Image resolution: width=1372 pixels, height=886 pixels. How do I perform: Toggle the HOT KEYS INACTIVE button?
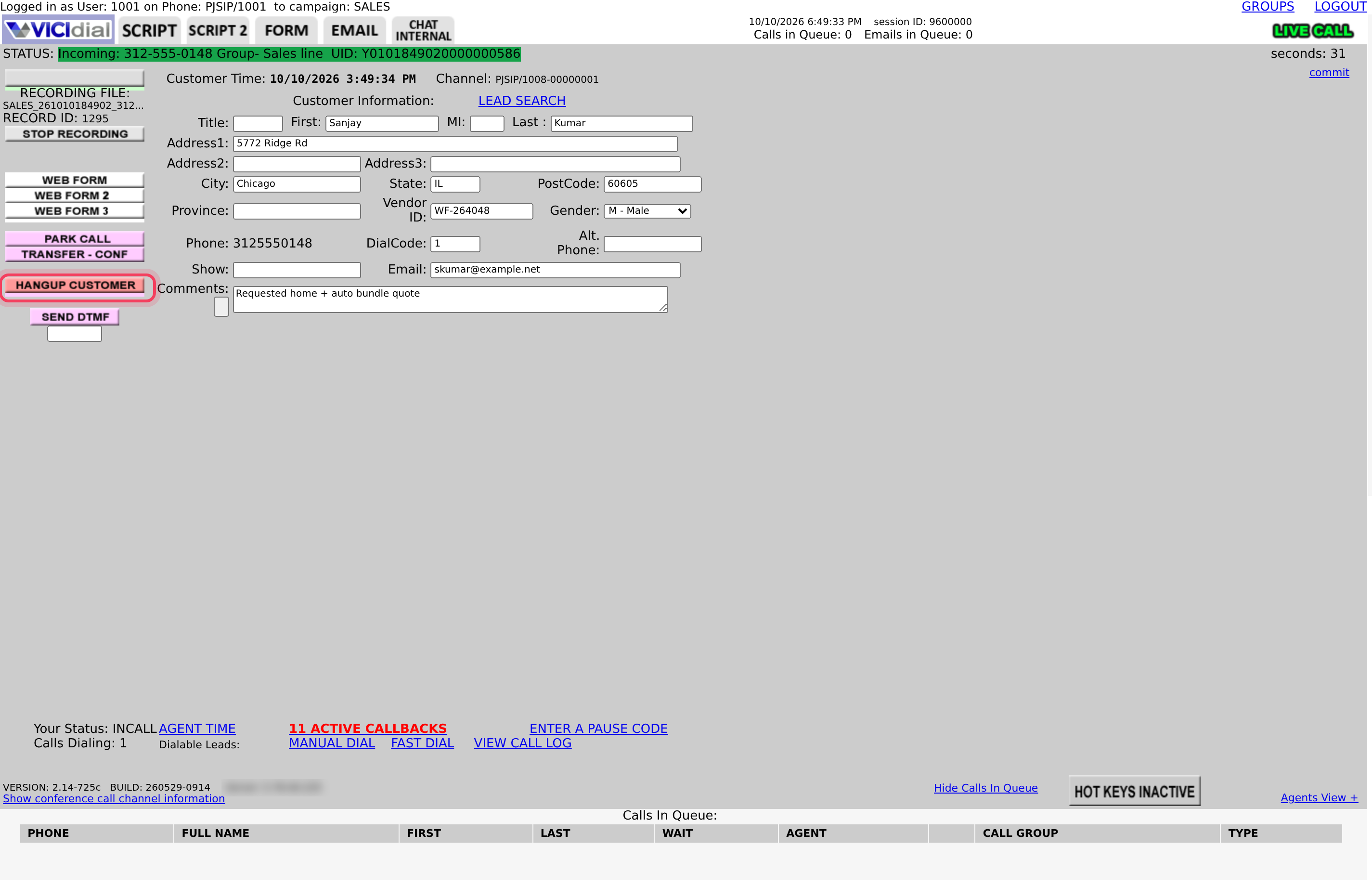pyautogui.click(x=1135, y=792)
